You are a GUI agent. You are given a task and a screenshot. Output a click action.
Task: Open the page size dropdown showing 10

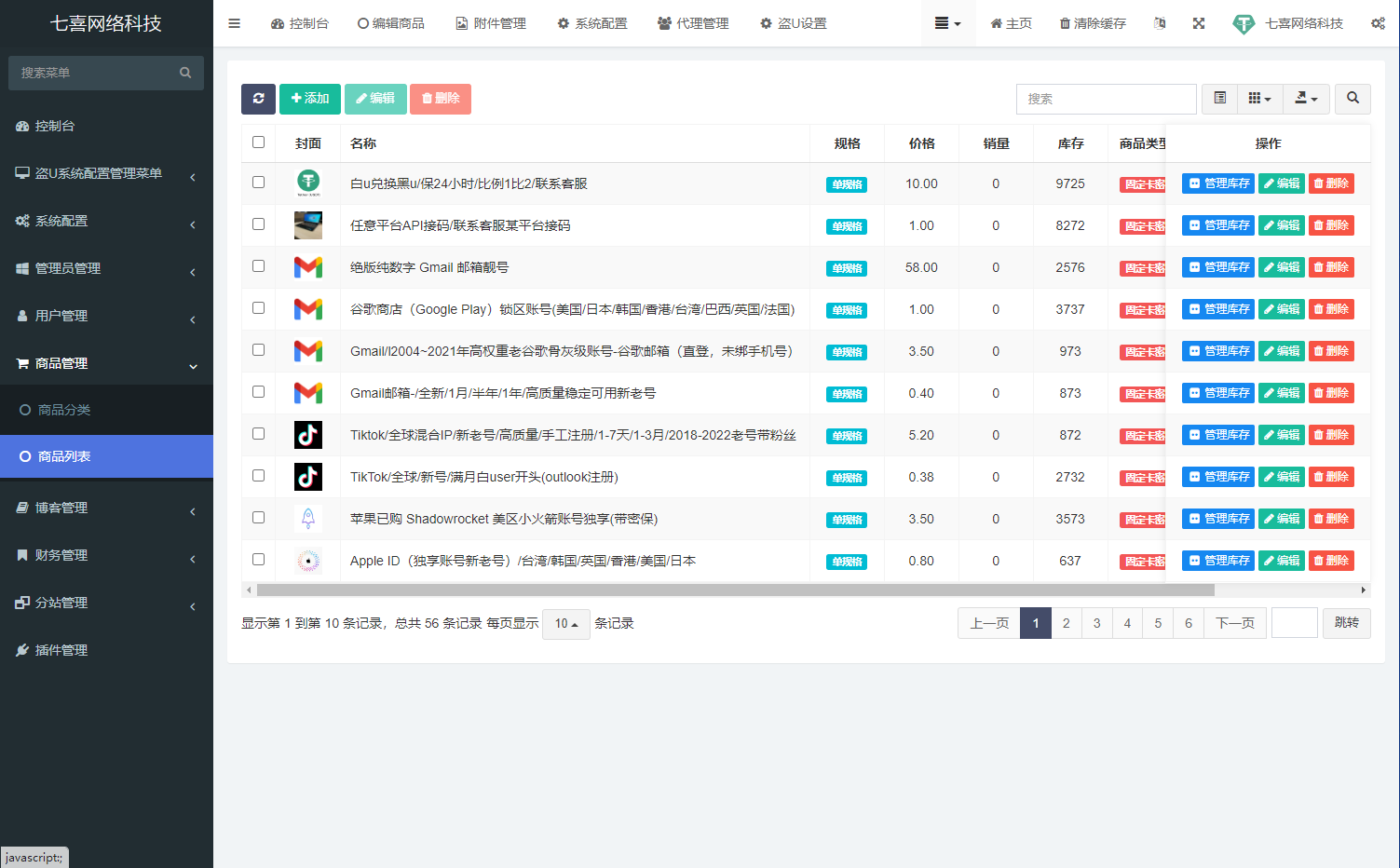(565, 624)
